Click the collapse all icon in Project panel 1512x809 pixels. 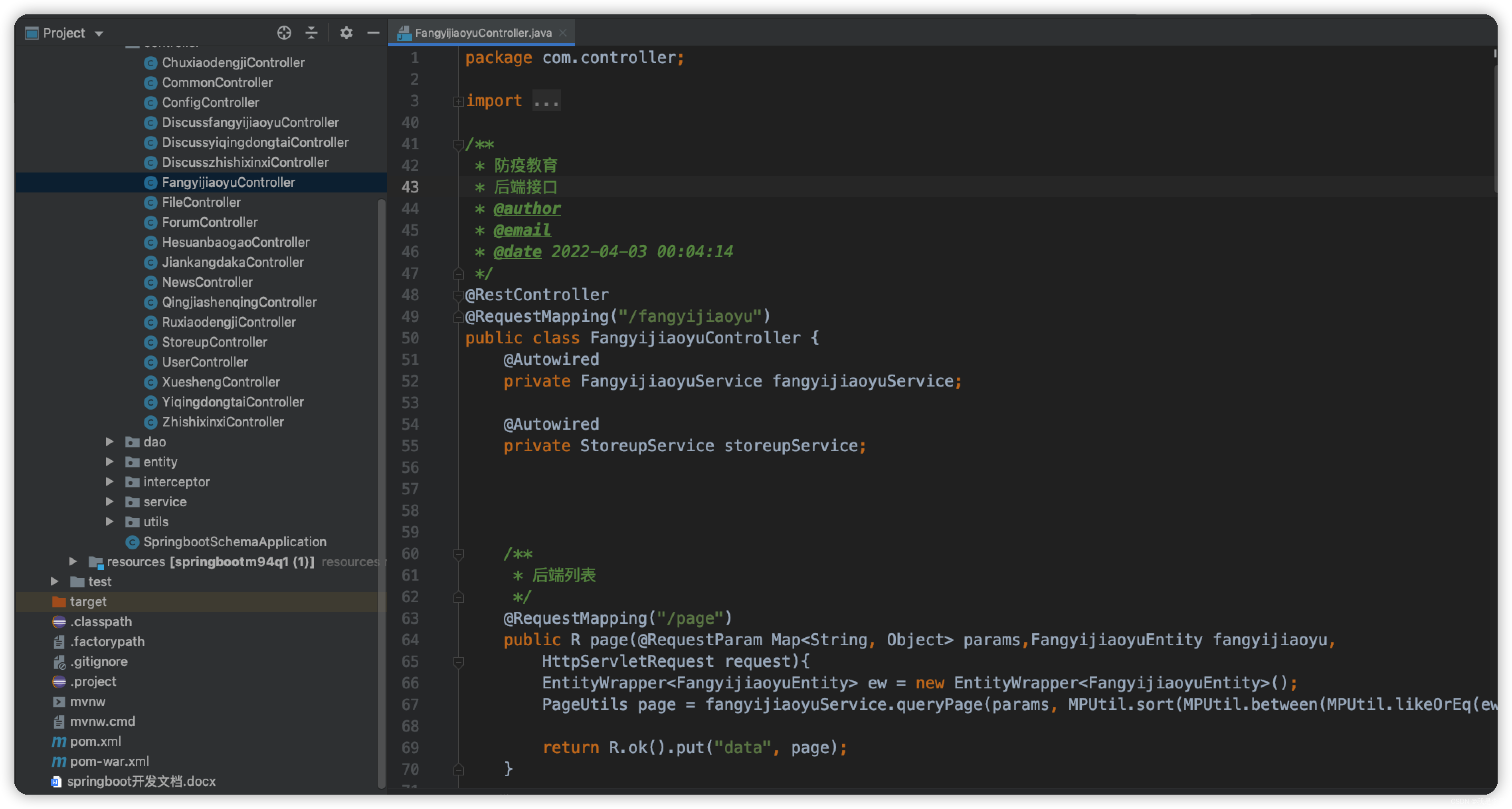point(311,33)
